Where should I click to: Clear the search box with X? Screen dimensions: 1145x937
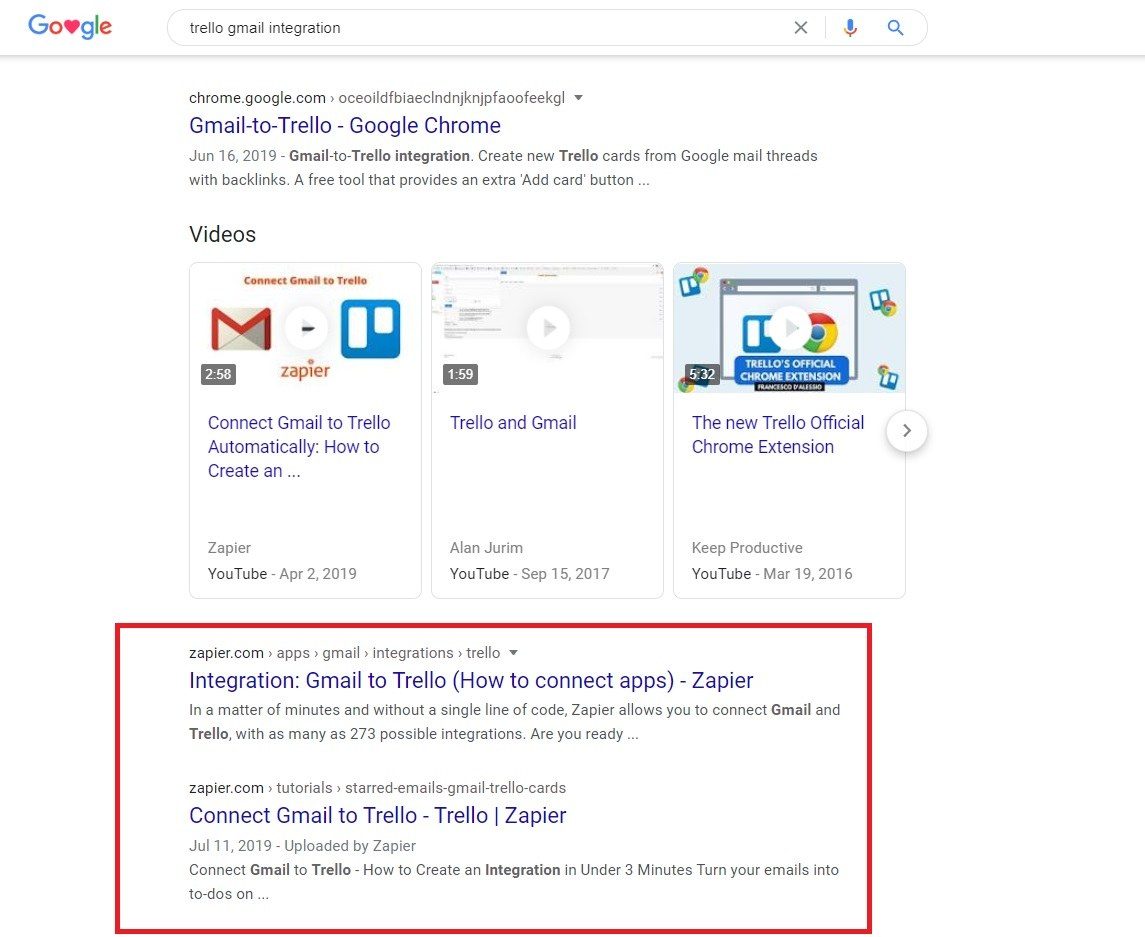[801, 28]
